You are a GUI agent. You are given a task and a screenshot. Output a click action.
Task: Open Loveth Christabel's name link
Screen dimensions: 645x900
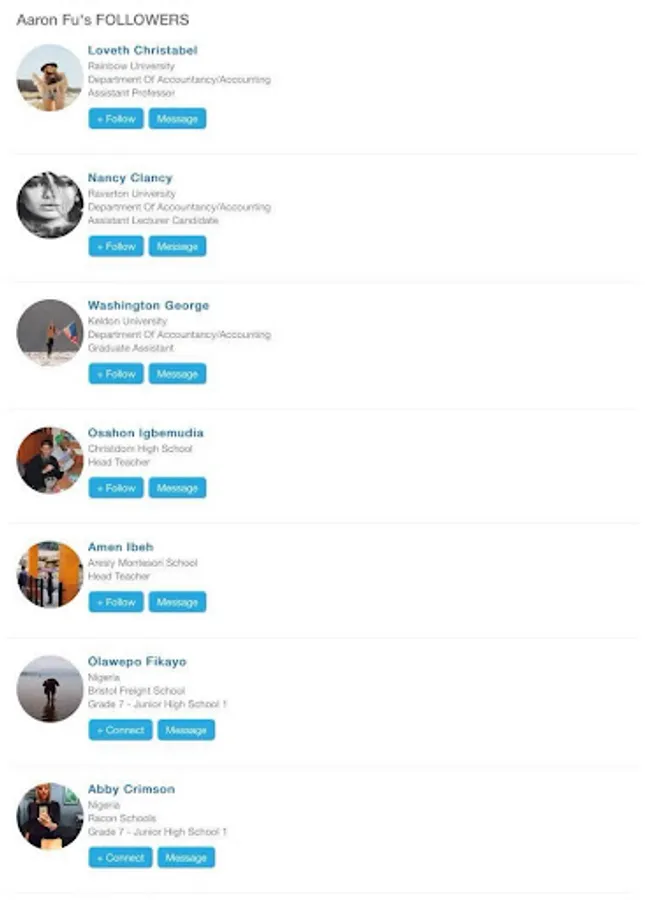click(x=142, y=51)
